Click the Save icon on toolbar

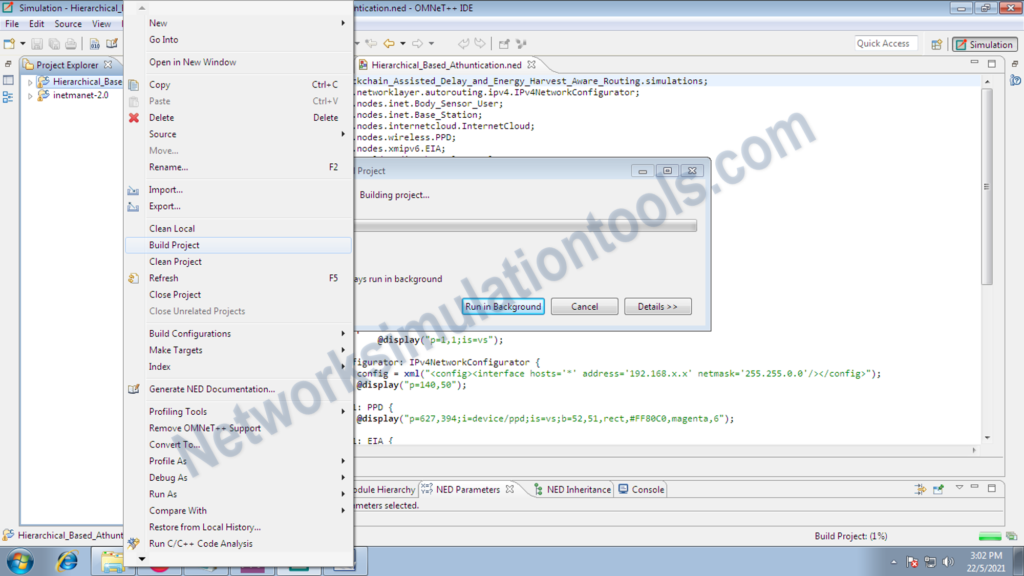pos(36,43)
